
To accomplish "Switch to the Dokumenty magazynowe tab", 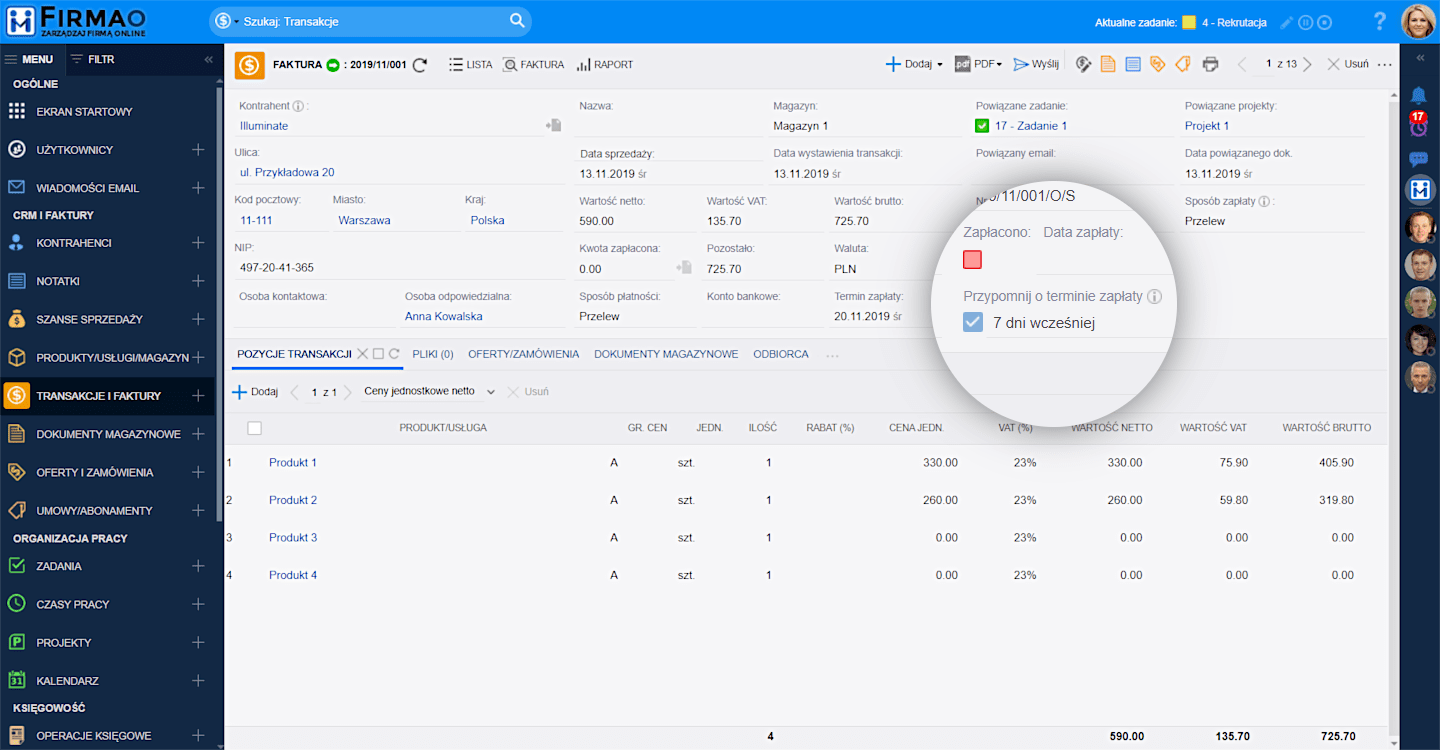I will coord(666,354).
